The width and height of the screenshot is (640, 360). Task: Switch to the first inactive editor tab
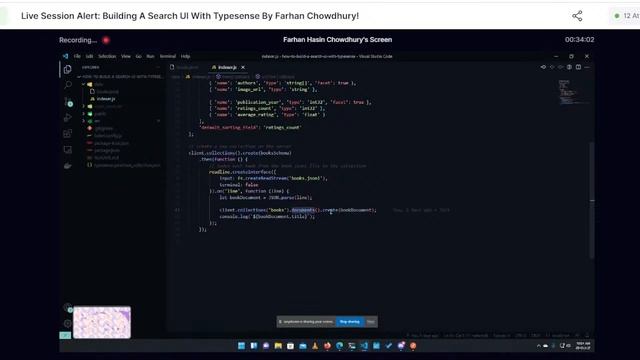point(186,67)
